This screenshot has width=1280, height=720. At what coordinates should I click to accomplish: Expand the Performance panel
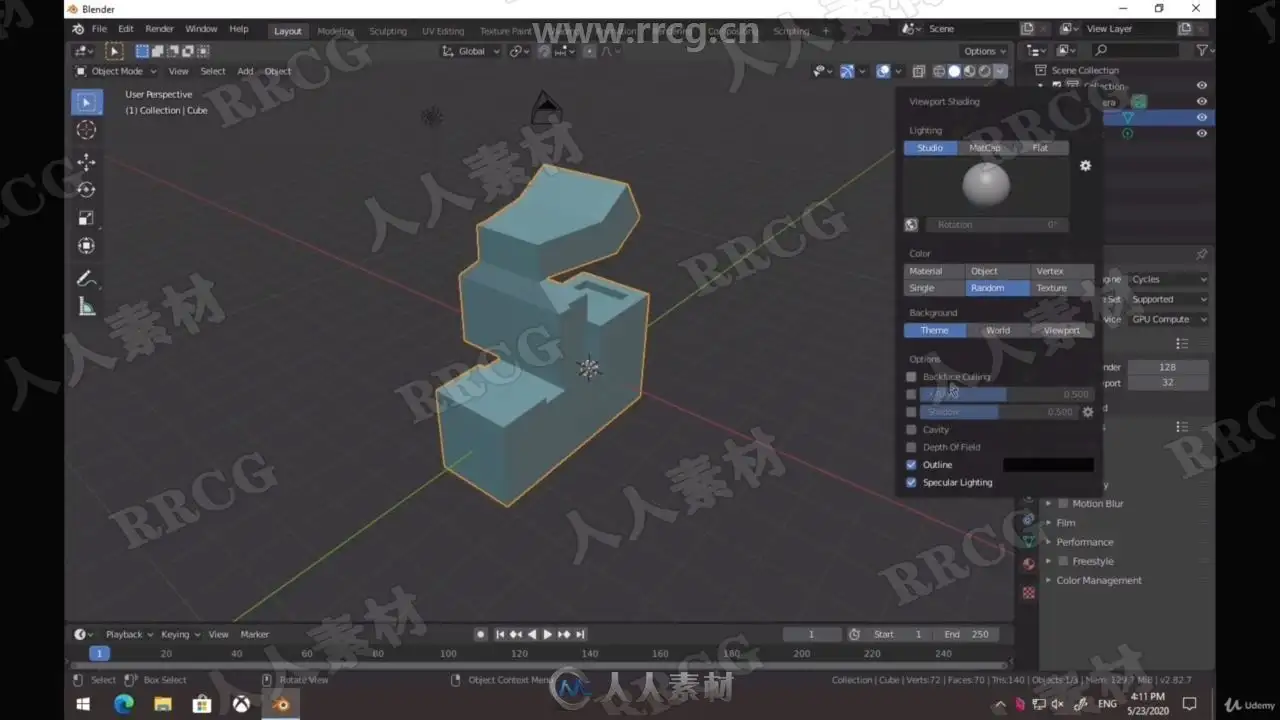(1084, 542)
